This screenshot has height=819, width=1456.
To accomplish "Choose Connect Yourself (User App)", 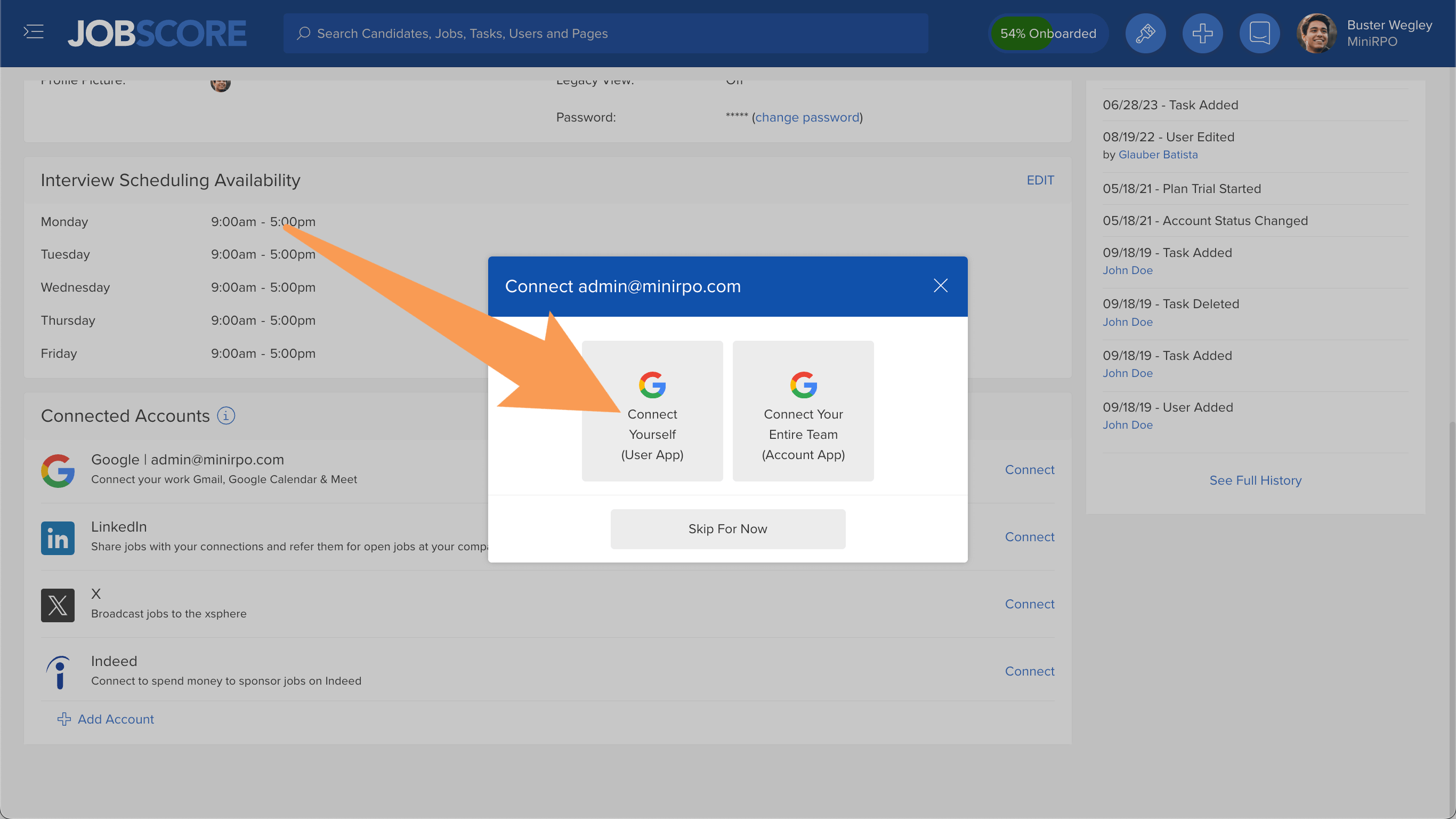I will [652, 411].
